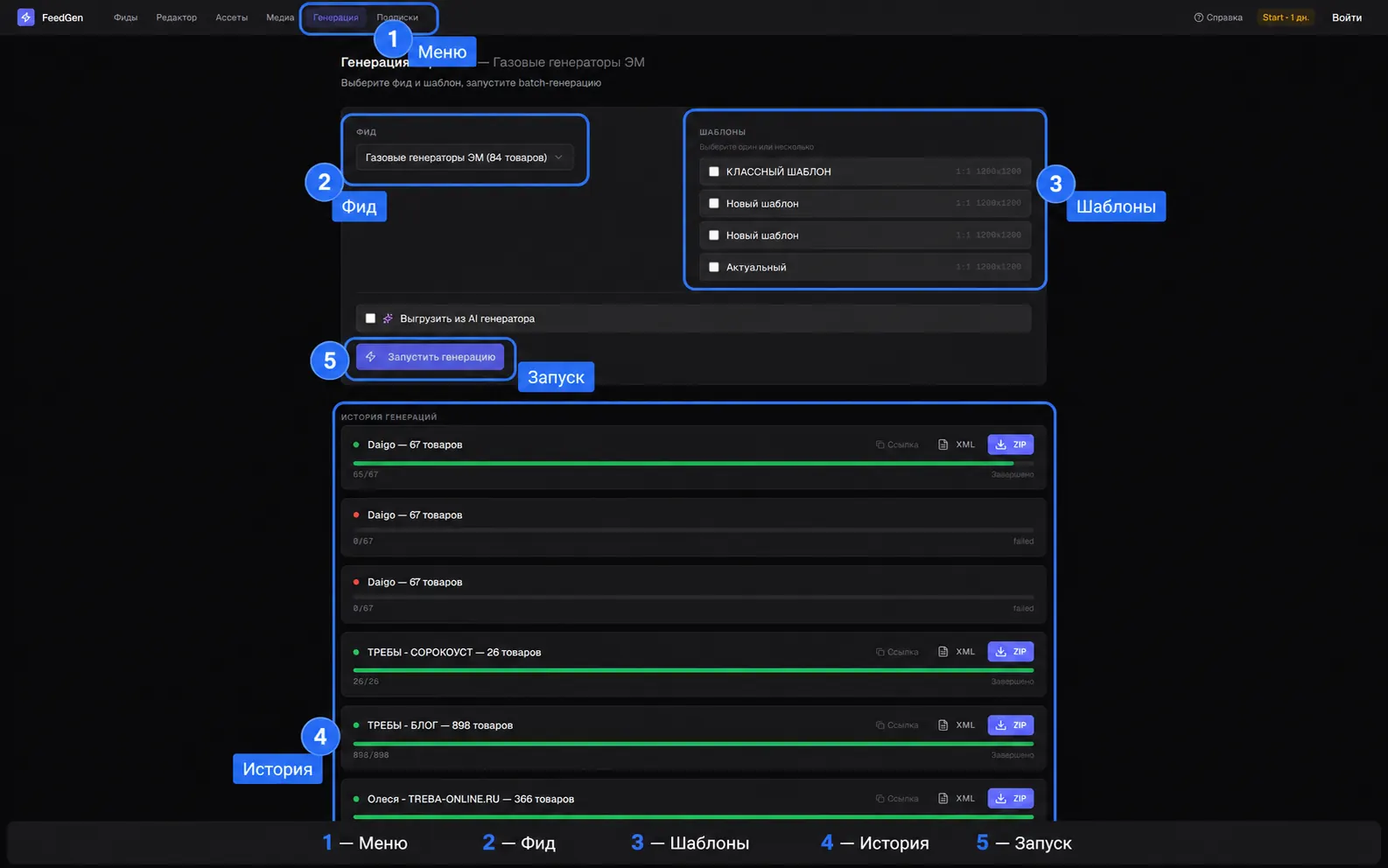Copy Ссылка for the completed Daigo generation
Screen dimensions: 1388x868
897,444
